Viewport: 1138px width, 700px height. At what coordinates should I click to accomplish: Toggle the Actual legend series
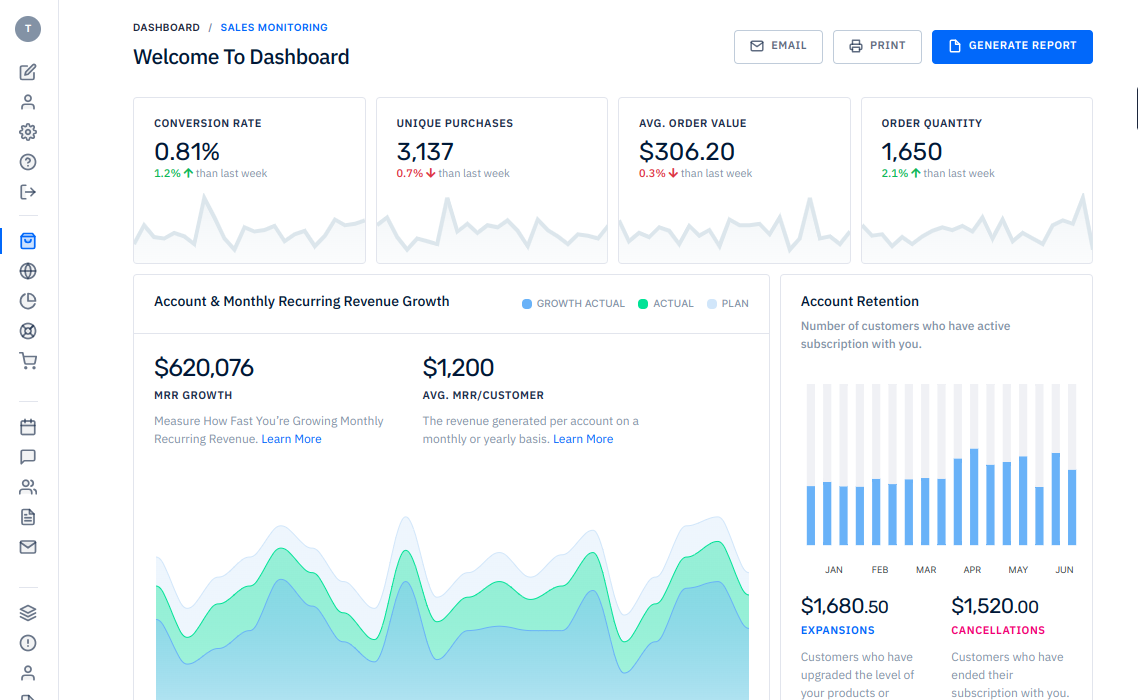pos(666,304)
